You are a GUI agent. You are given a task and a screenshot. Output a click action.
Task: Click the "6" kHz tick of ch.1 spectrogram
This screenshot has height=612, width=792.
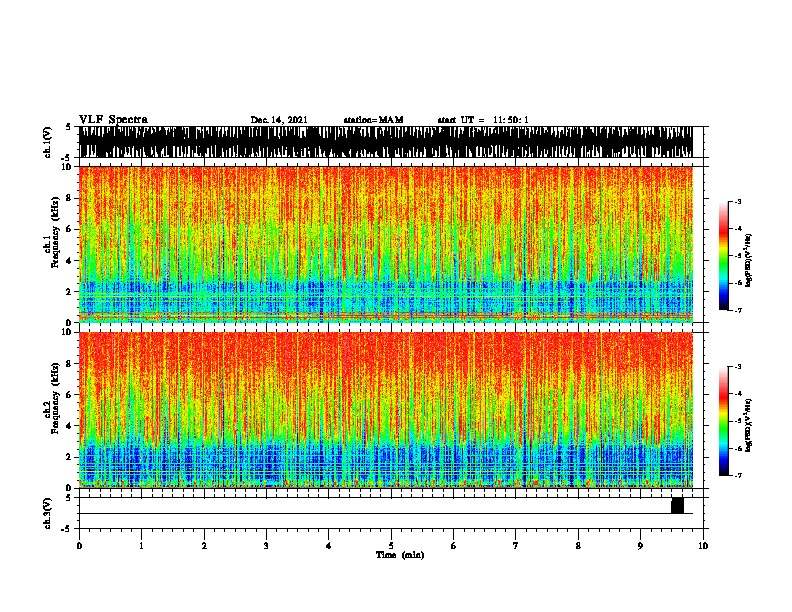pos(70,230)
